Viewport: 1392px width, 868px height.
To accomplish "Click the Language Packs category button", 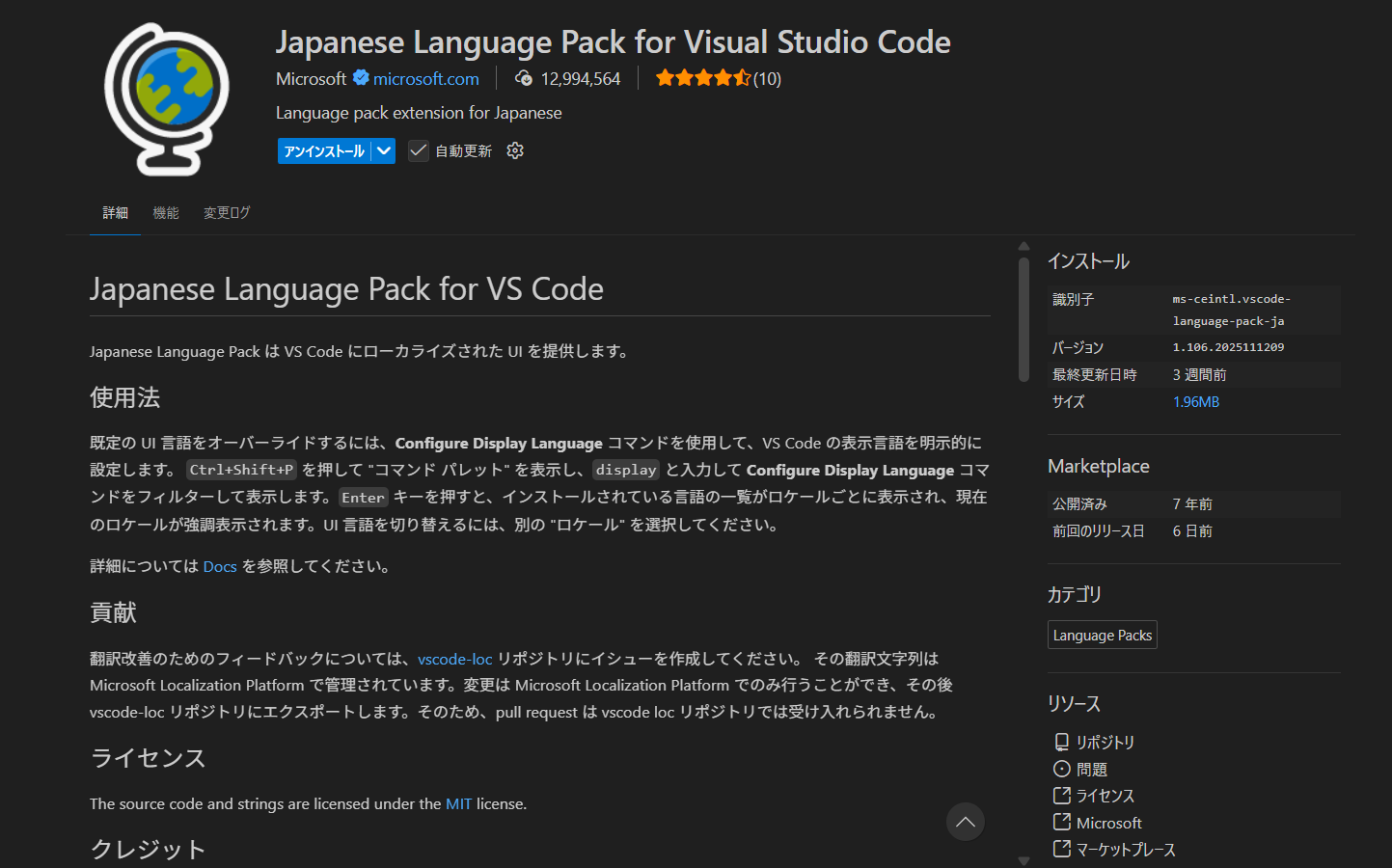I will click(1103, 635).
